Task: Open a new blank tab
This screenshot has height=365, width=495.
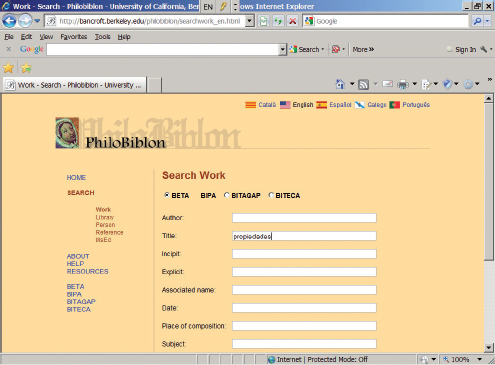Action: 154,85
